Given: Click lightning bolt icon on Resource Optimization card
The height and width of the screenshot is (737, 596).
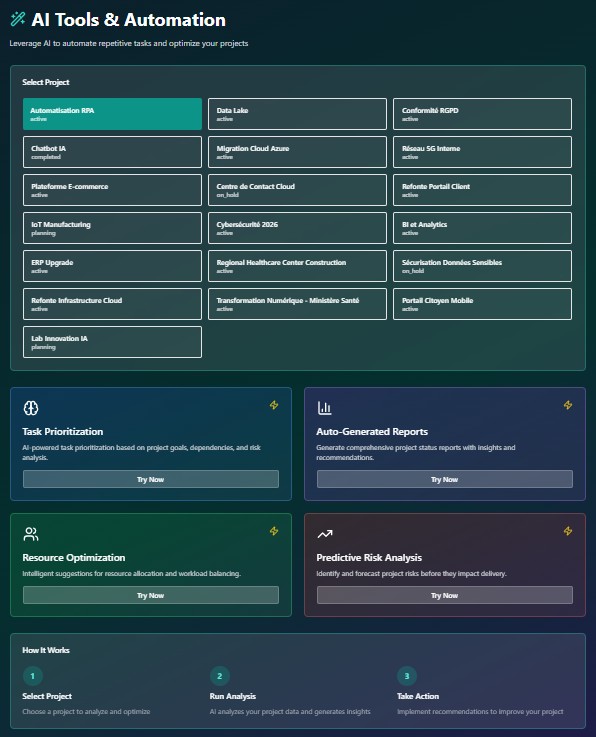Looking at the screenshot, I should 274,531.
